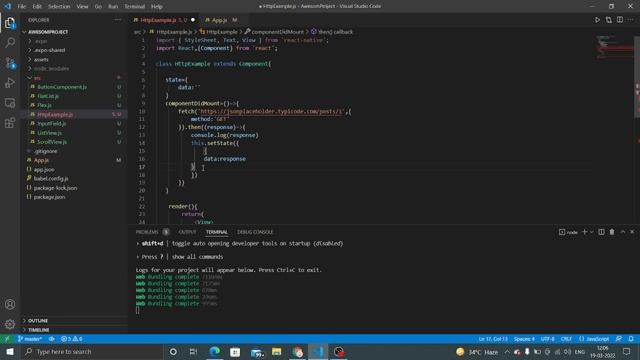The height and width of the screenshot is (360, 640).
Task: Open the Search view in activity bar
Action: (10, 42)
